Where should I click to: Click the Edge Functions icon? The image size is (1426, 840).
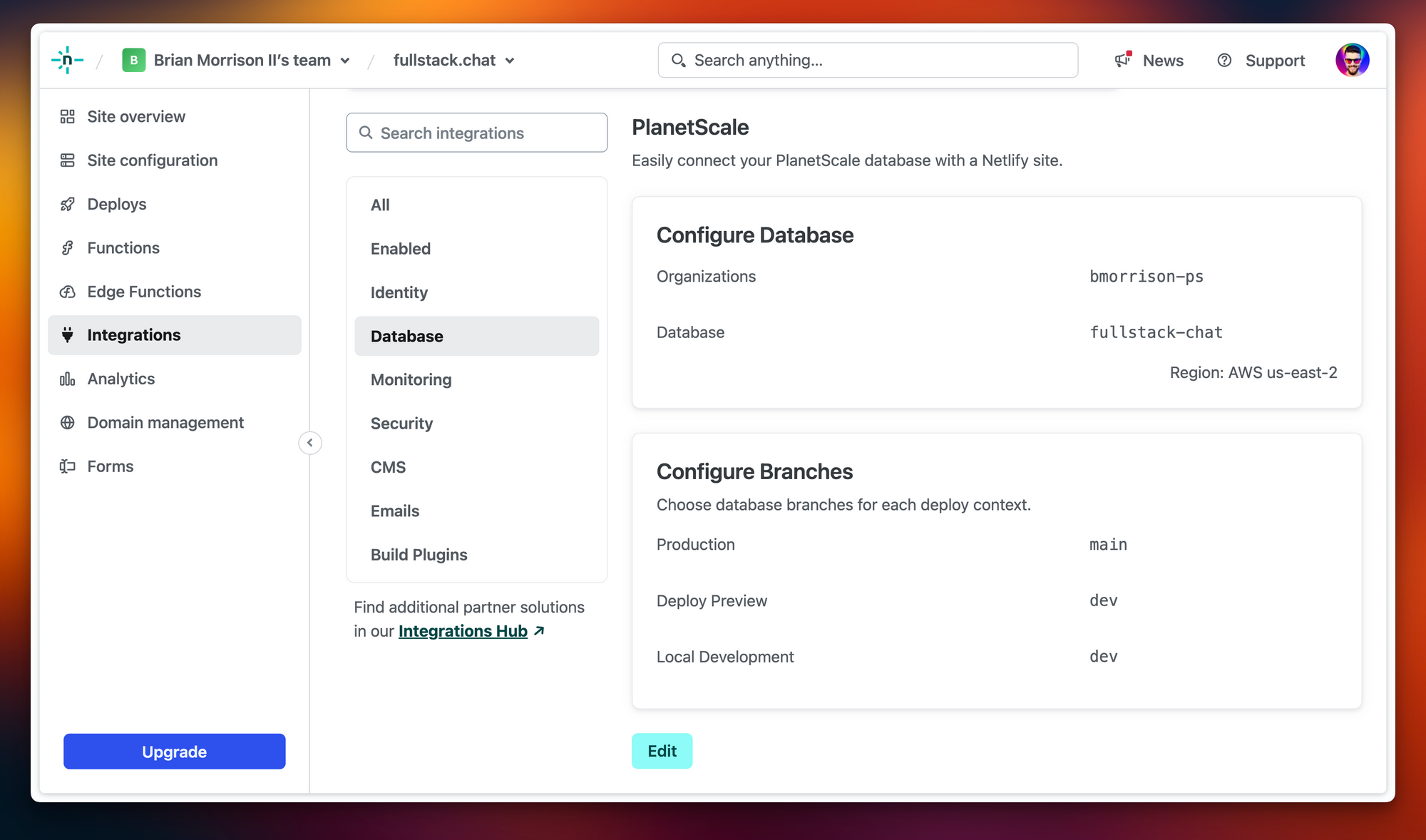point(68,291)
